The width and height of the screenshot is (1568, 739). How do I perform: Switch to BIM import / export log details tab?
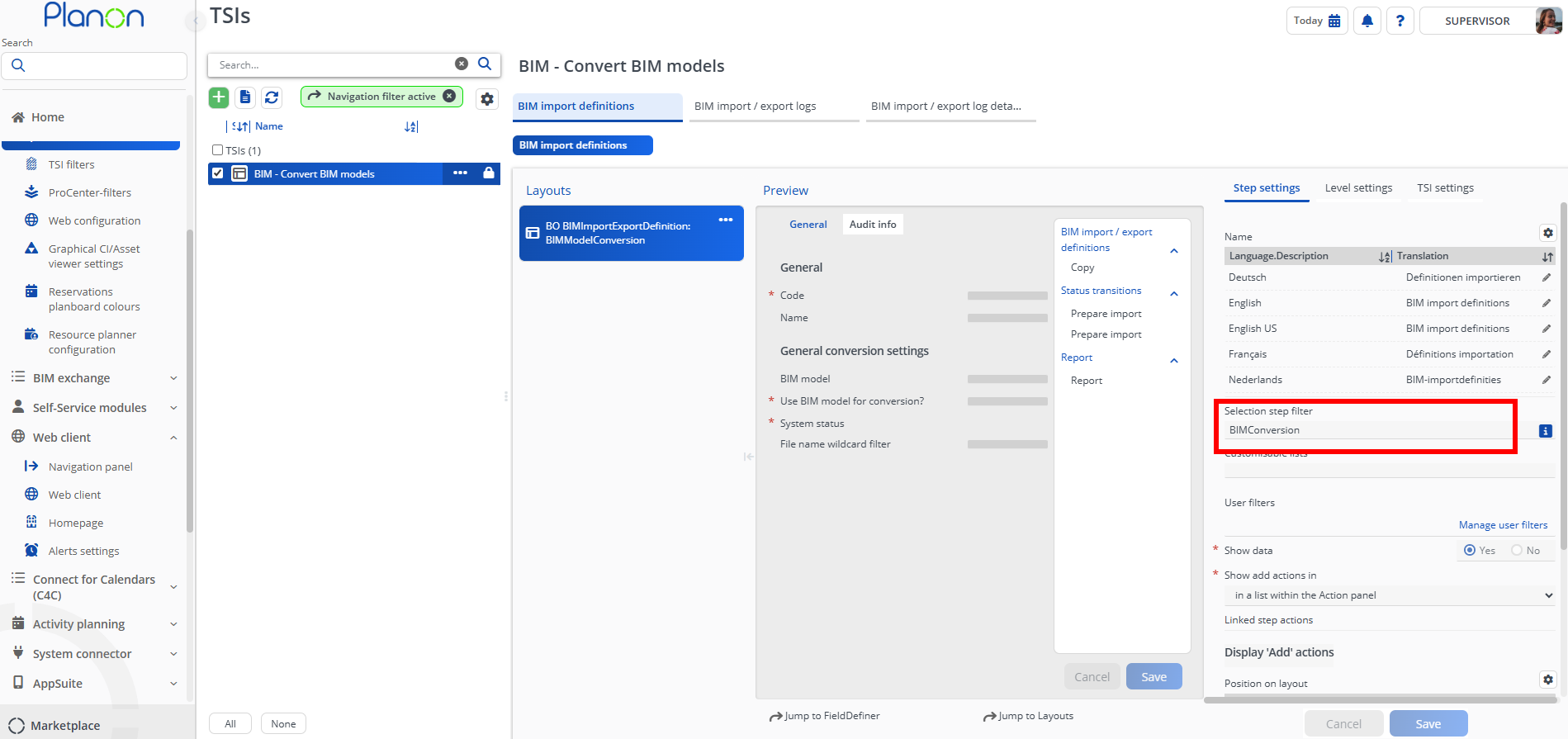click(951, 107)
